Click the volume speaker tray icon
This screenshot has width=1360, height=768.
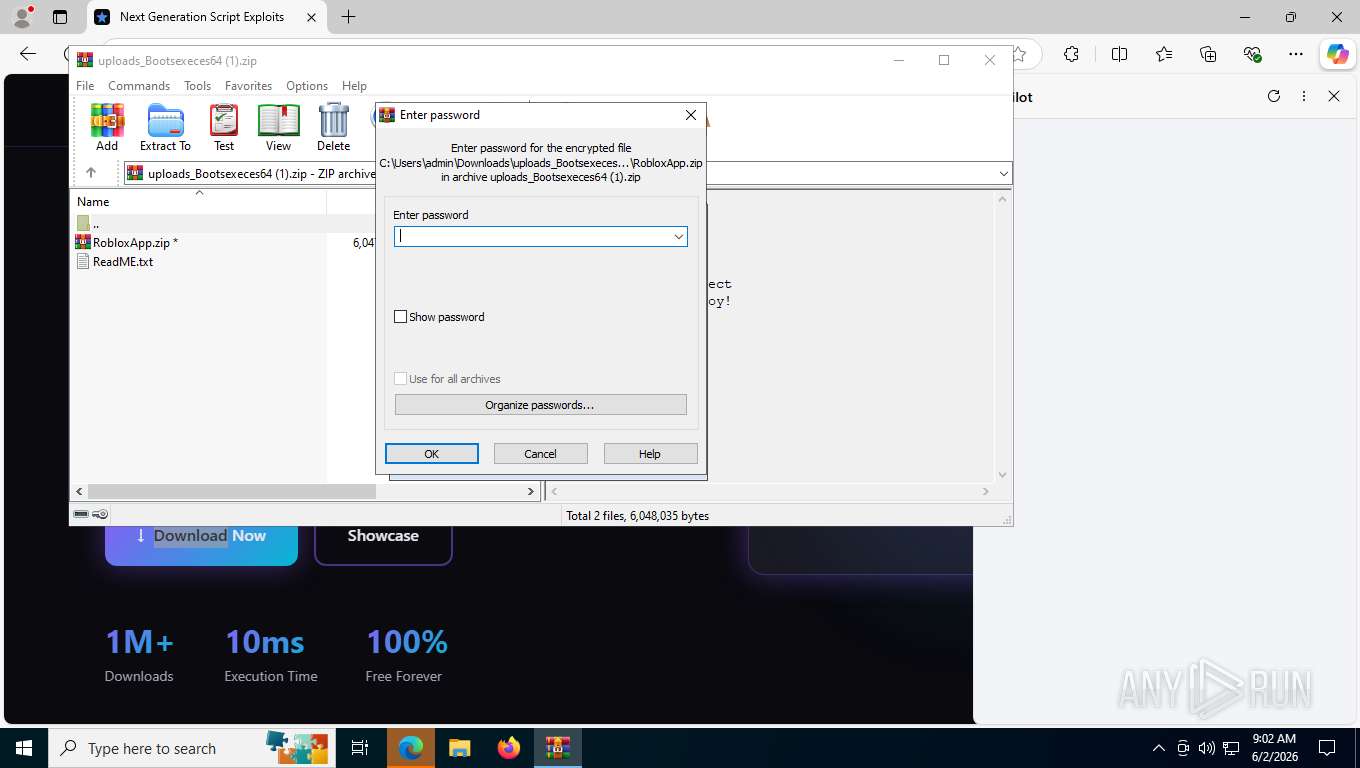(1206, 748)
